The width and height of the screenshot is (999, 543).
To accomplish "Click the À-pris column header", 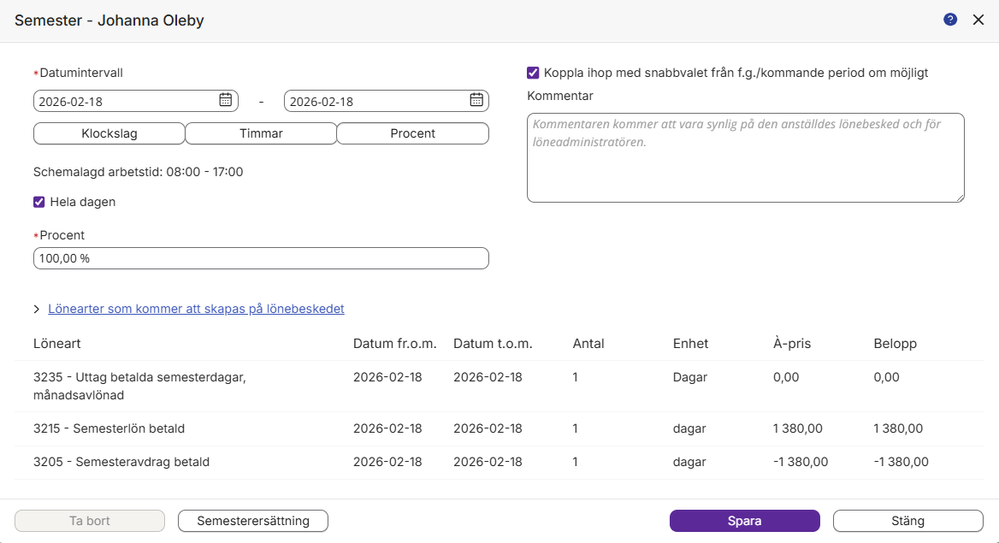I will (x=792, y=344).
